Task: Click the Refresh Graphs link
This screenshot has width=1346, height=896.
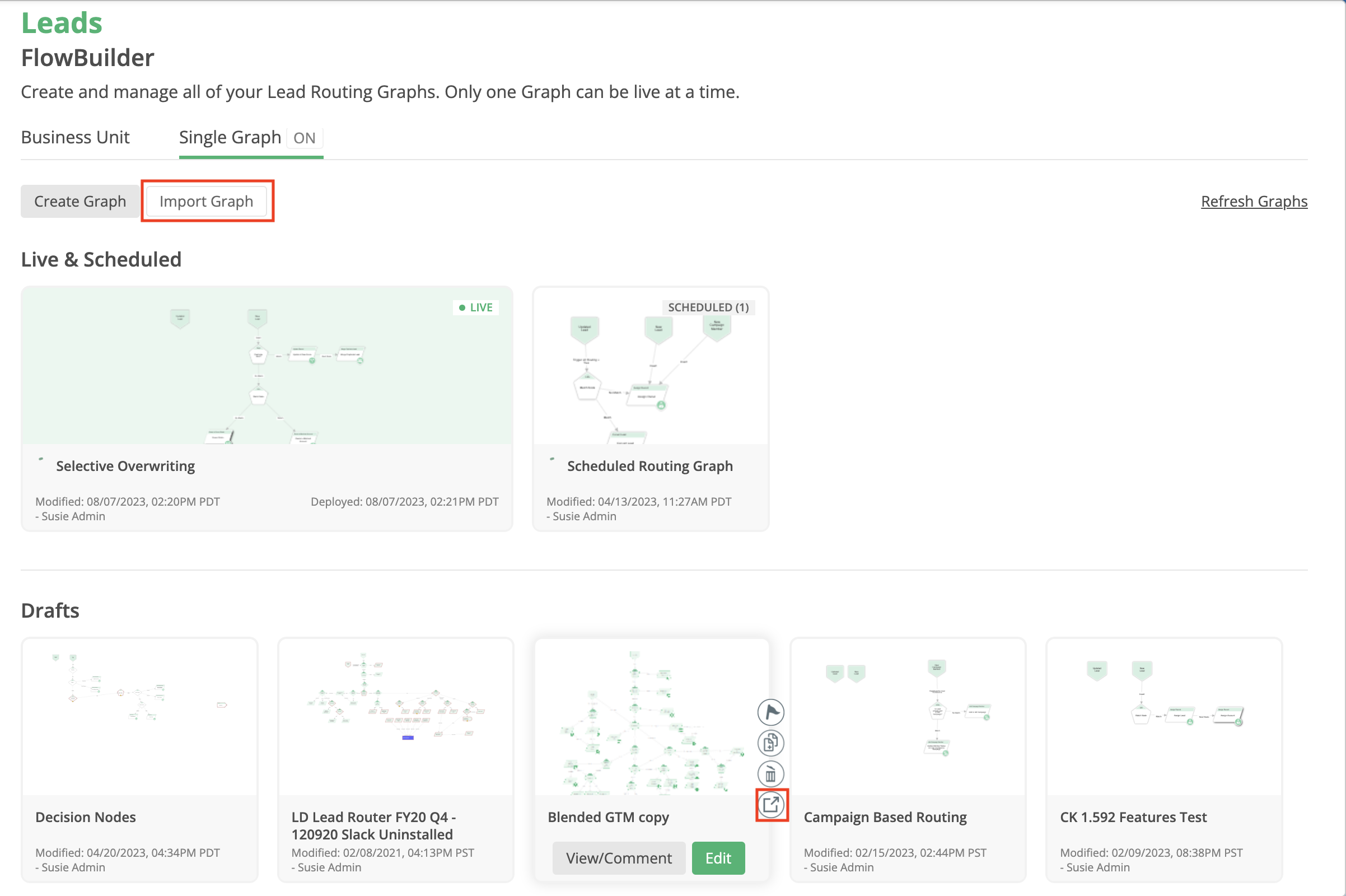Action: (1254, 201)
